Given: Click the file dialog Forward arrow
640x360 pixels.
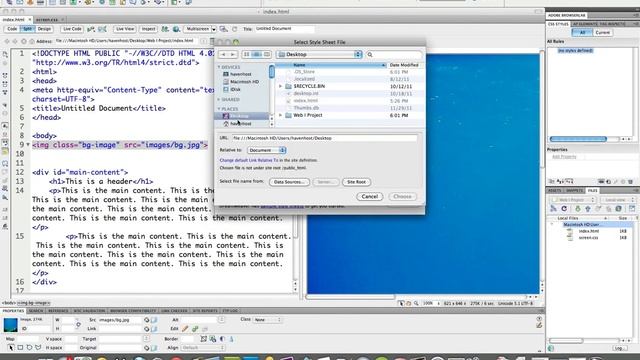Looking at the screenshot, I should click(x=233, y=54).
